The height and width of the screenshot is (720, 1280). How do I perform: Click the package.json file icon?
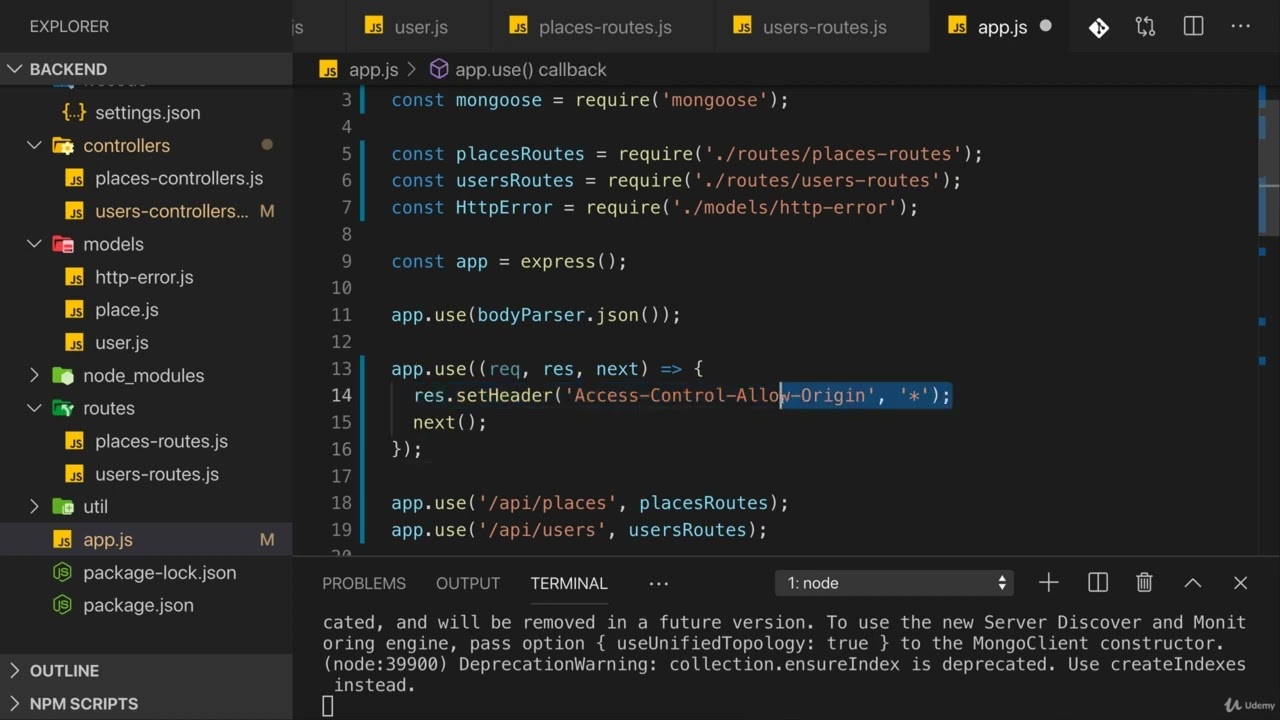[x=63, y=605]
